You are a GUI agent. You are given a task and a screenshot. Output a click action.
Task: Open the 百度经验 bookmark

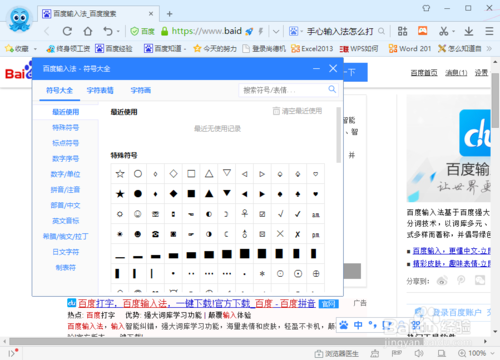114,49
